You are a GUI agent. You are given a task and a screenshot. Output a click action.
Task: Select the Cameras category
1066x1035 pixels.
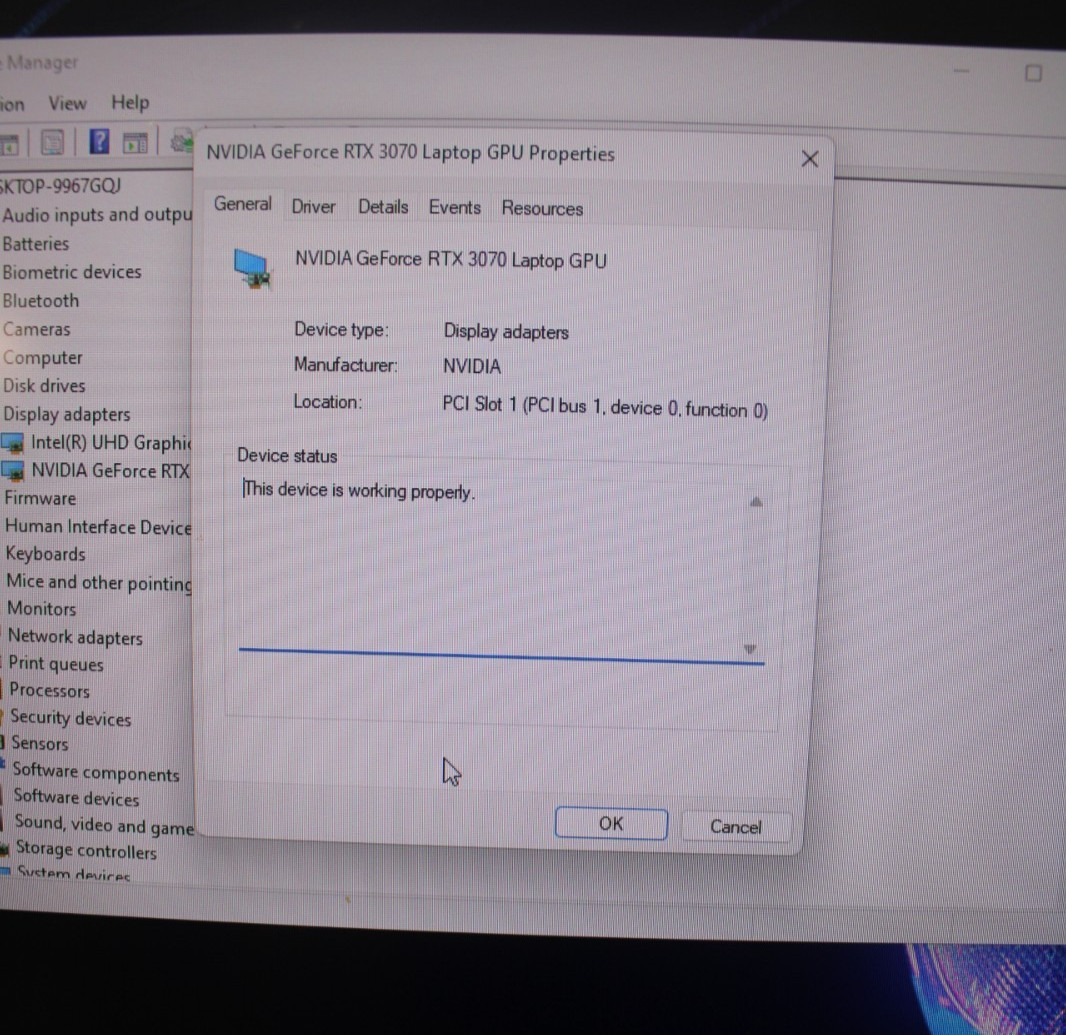tap(36, 329)
